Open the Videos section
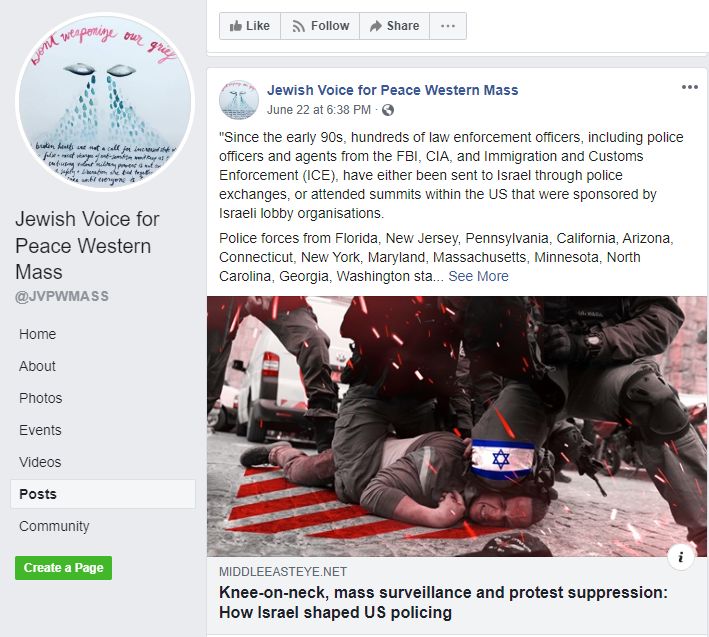Screen dimensions: 709x637 pos(40,462)
